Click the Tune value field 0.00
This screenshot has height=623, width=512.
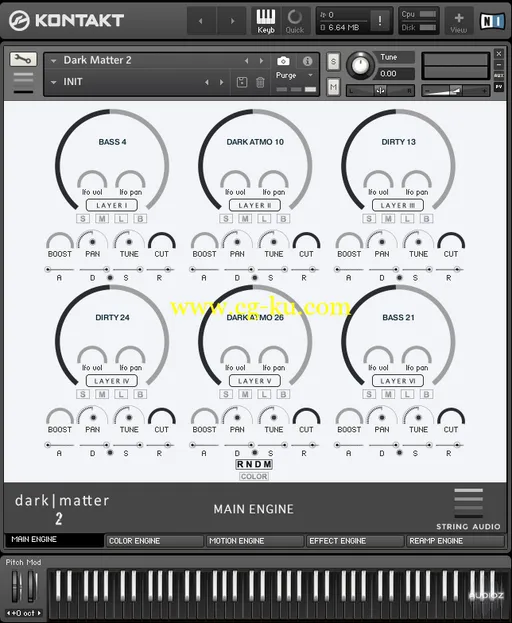[395, 74]
